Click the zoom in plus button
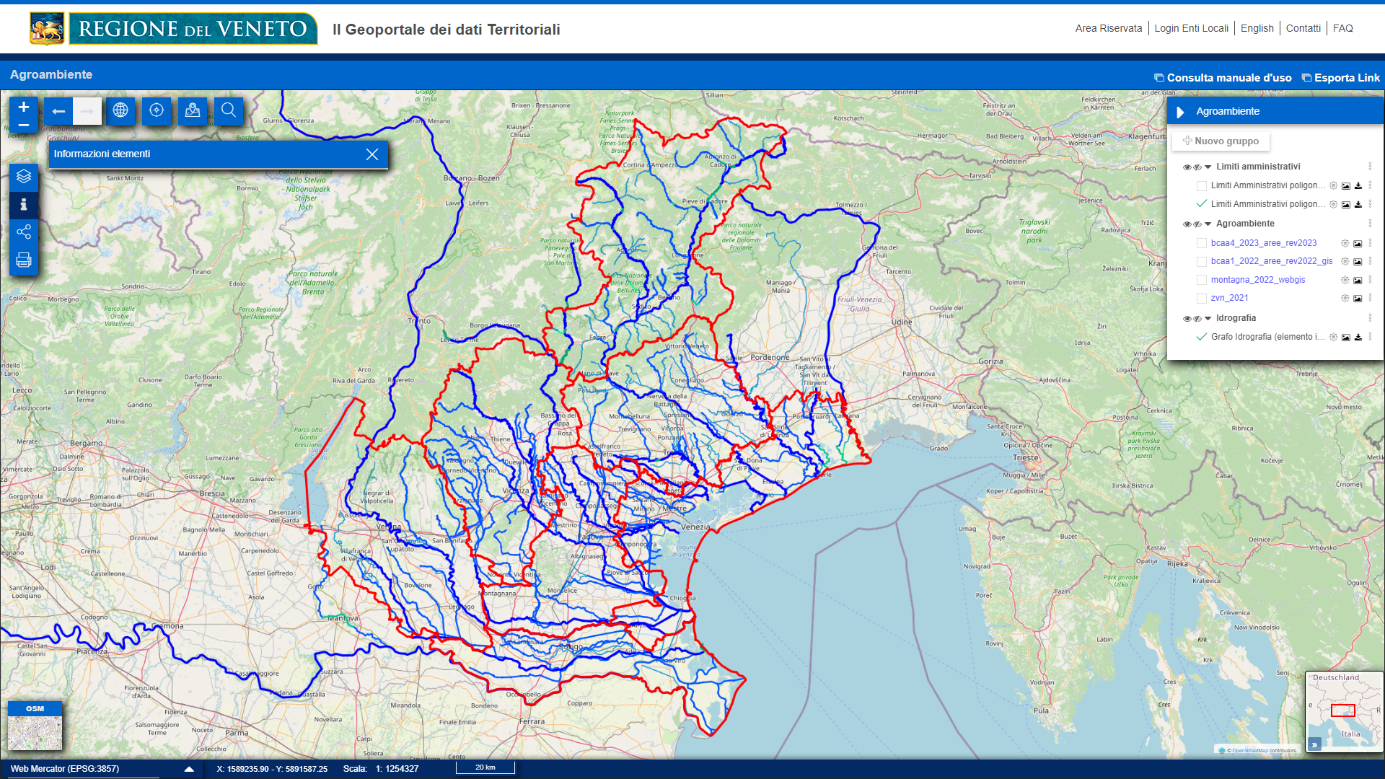The height and width of the screenshot is (779, 1385). (23, 106)
